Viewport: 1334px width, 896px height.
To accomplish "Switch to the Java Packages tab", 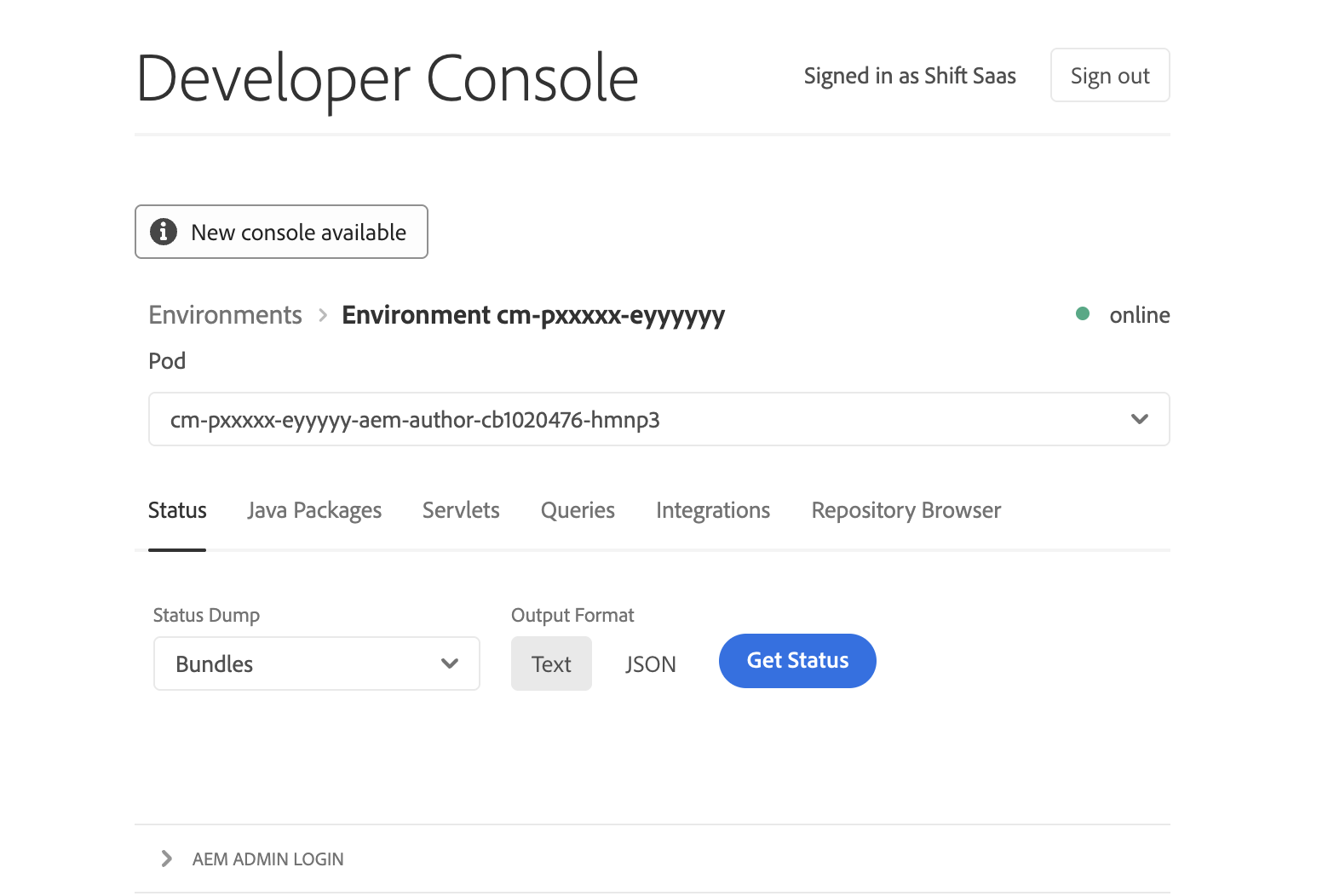I will point(314,510).
